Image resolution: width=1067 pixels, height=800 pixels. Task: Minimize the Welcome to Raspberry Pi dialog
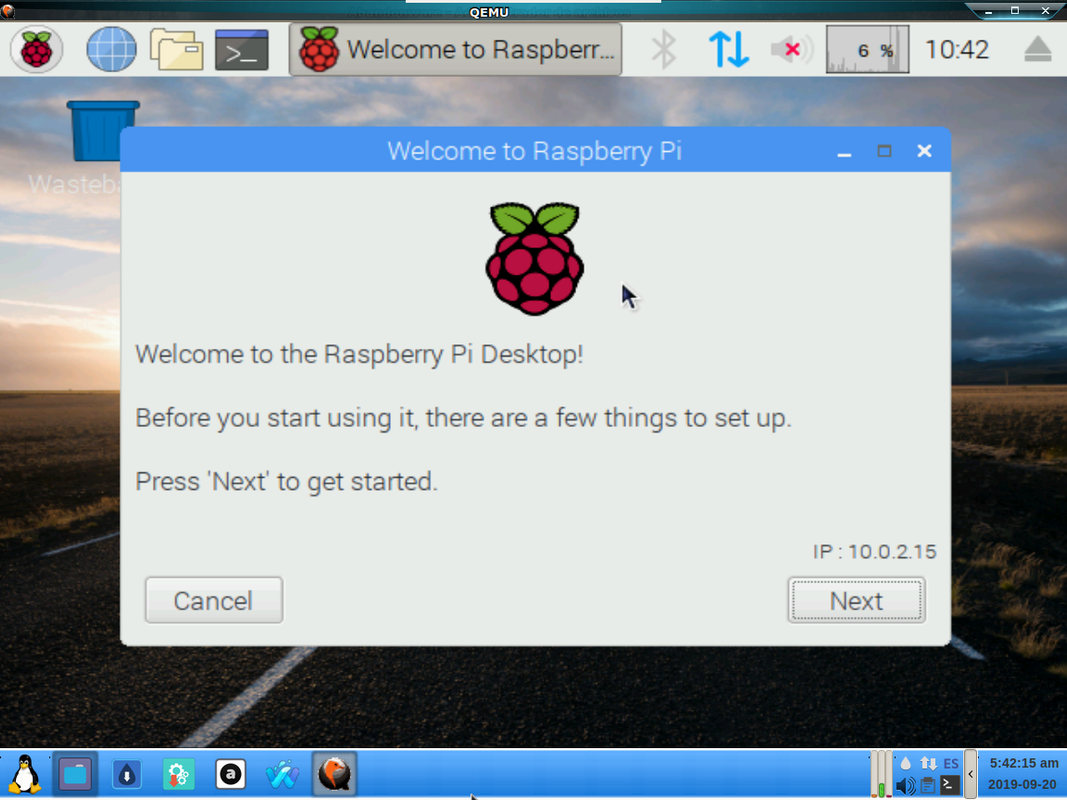click(x=844, y=151)
